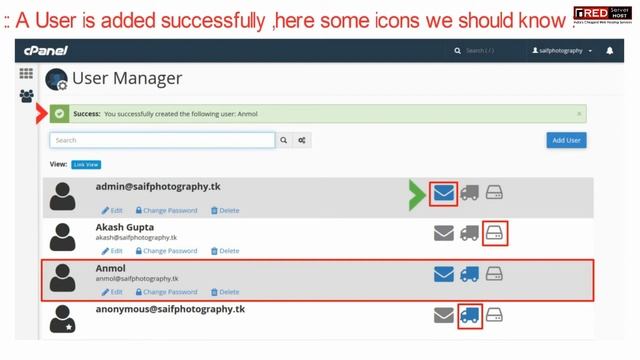Click email icon for anonymous@saifphotography.tk
Image resolution: width=640 pixels, height=360 pixels.
point(444,316)
